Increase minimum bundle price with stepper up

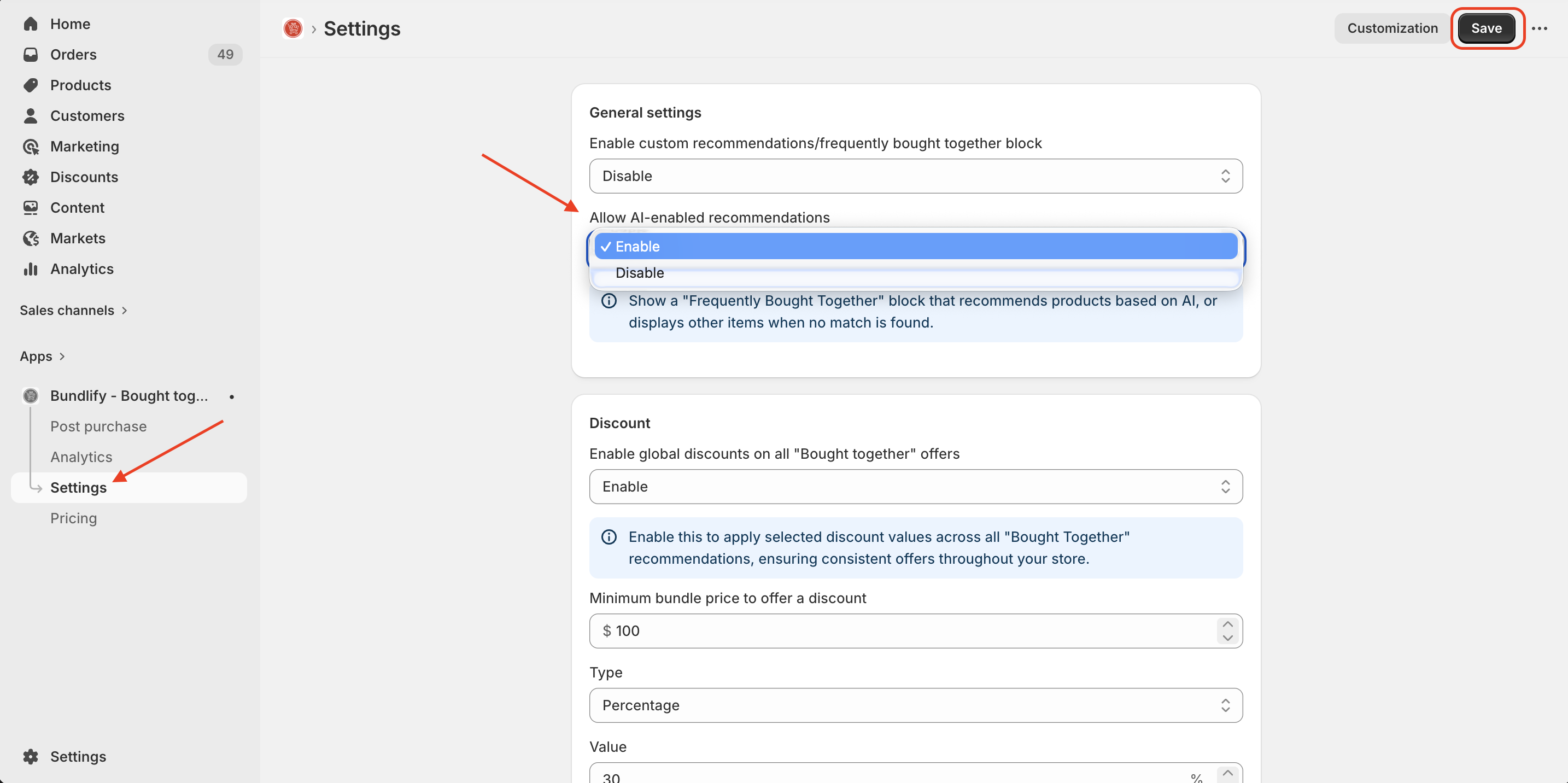click(1227, 624)
